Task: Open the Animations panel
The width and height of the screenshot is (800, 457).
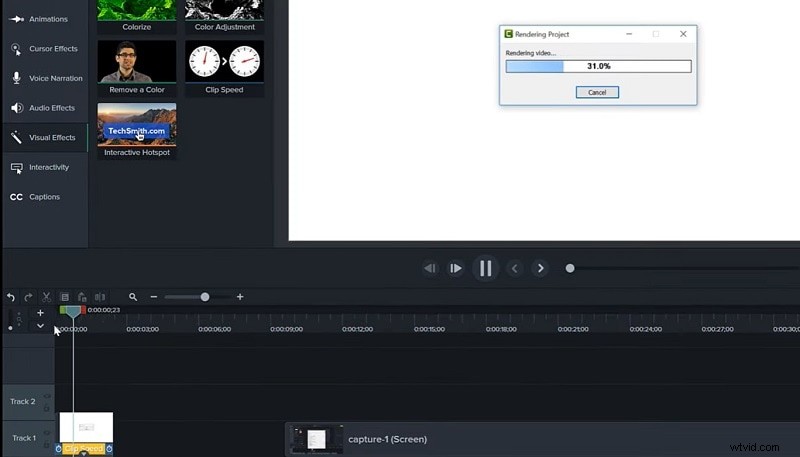Action: pyautogui.click(x=45, y=19)
